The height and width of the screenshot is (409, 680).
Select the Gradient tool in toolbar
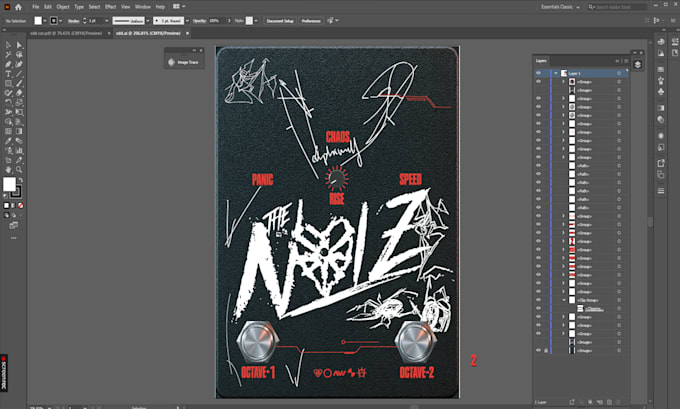19,131
